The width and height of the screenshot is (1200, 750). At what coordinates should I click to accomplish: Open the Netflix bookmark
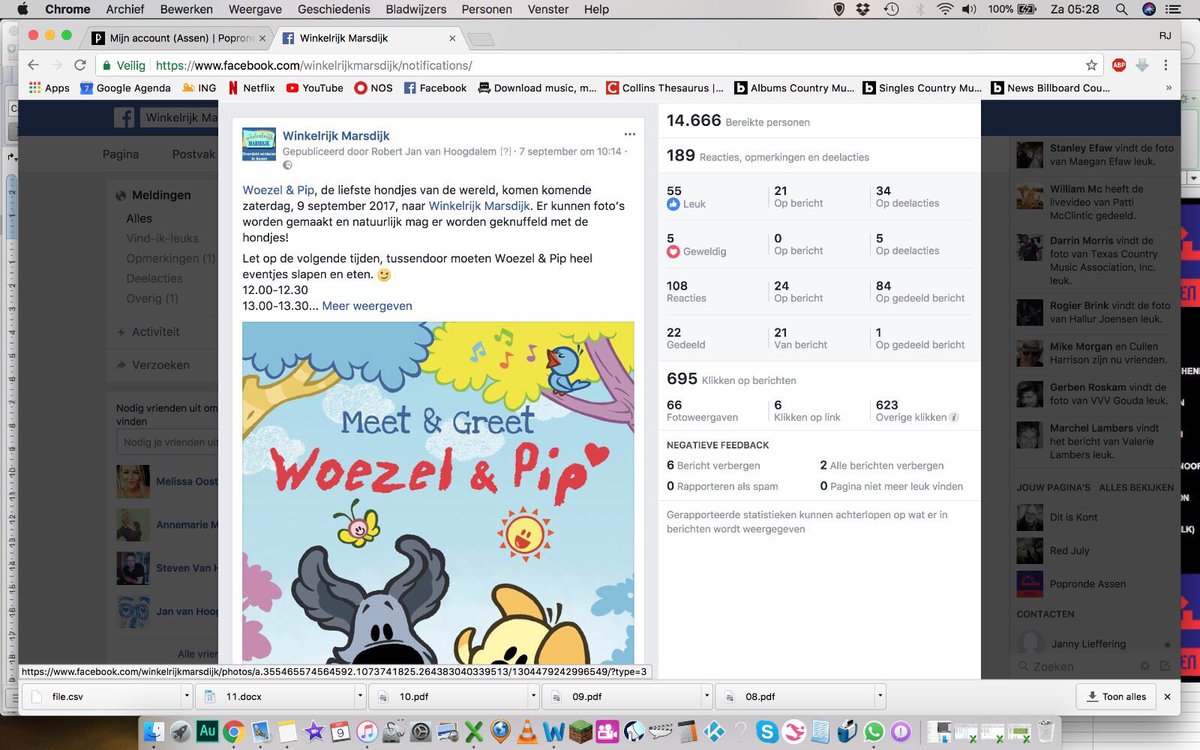pyautogui.click(x=250, y=88)
